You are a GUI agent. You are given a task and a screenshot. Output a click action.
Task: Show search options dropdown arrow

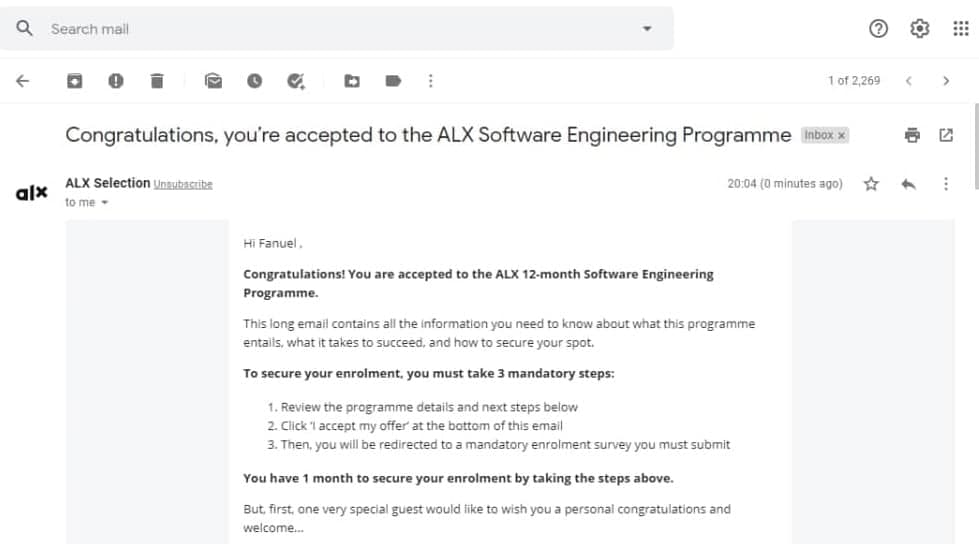[x=647, y=29]
